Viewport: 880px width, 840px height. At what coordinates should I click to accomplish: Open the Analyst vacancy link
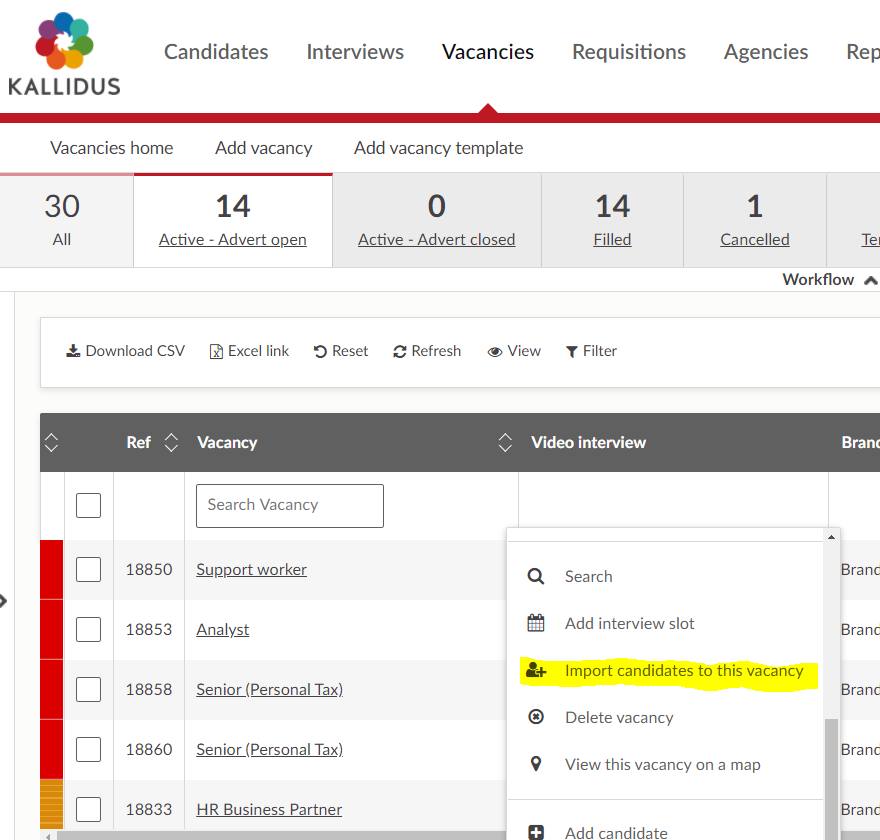[222, 629]
